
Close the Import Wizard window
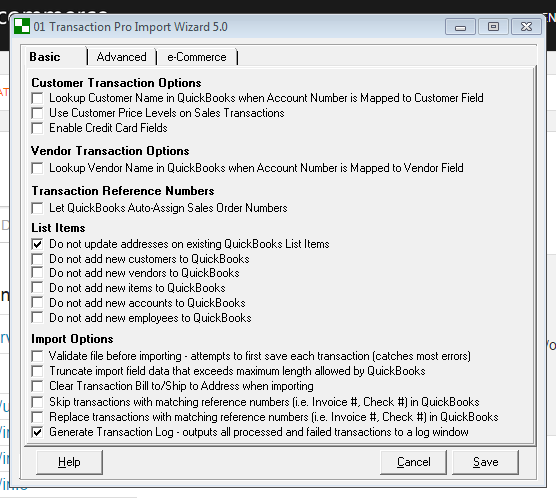(x=527, y=27)
